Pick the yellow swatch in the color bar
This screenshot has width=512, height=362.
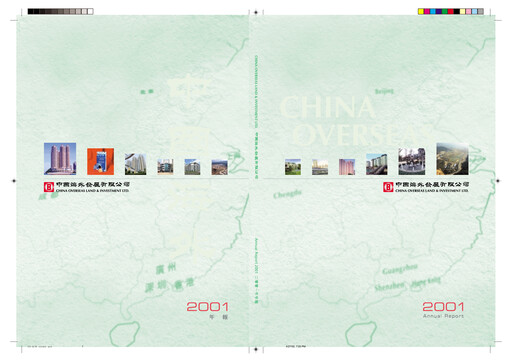(421, 11)
